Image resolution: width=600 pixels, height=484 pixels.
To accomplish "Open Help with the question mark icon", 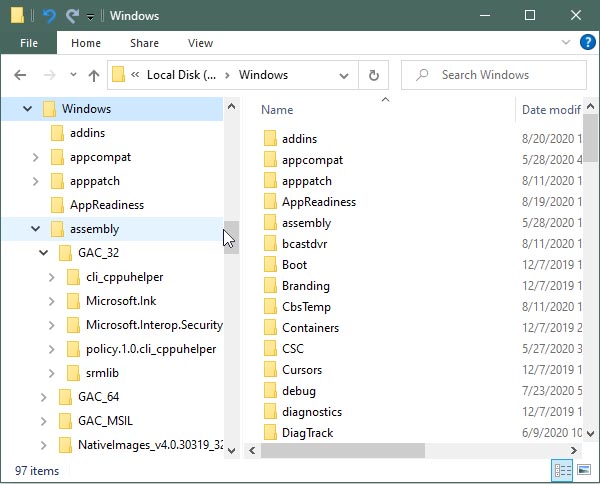I will (x=587, y=42).
